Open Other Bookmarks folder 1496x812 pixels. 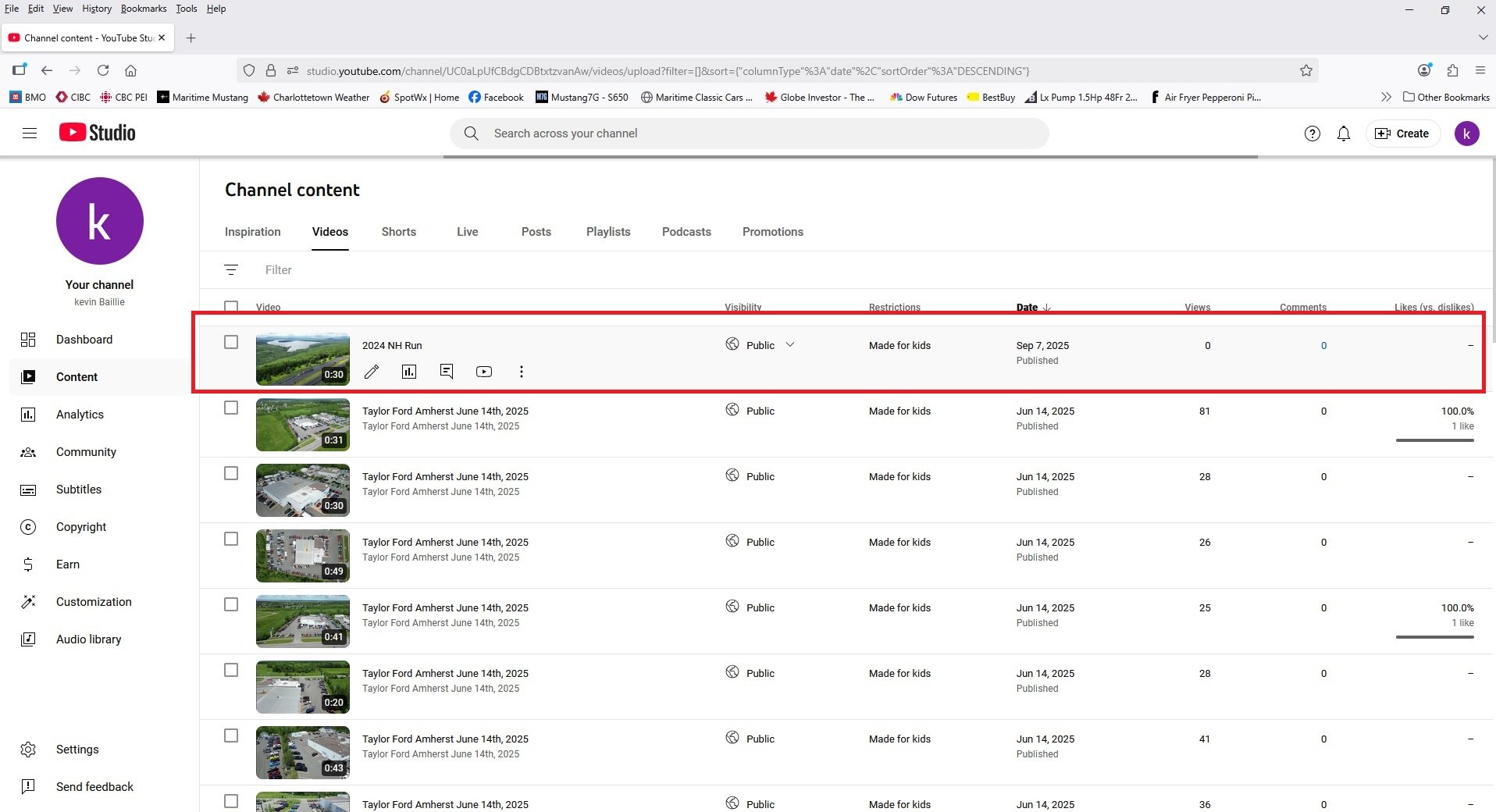[1446, 97]
